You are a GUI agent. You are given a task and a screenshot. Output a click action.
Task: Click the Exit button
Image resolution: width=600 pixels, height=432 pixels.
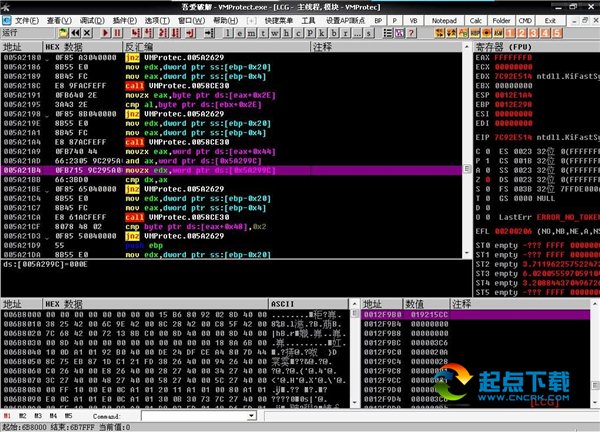(550, 21)
